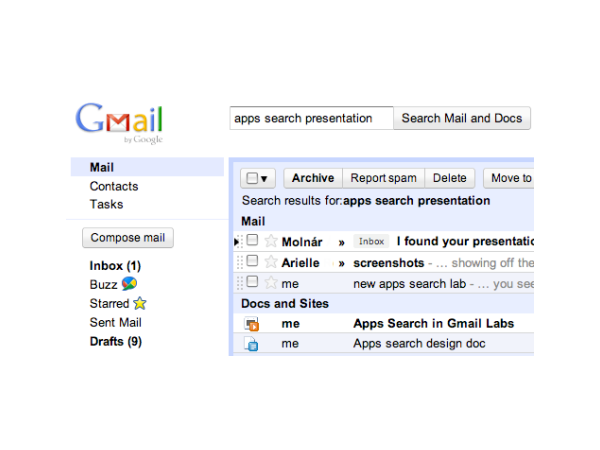Click the sender name Molnár

pos(302,242)
